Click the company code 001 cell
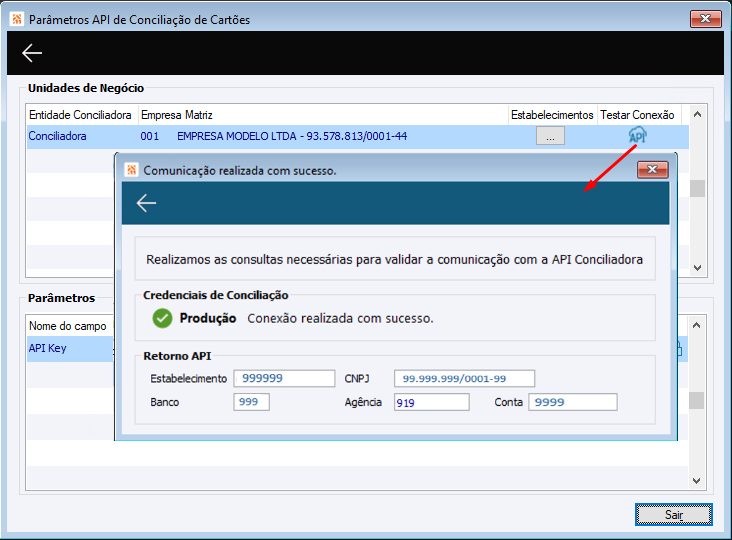This screenshot has height=540, width=732. click(x=149, y=136)
